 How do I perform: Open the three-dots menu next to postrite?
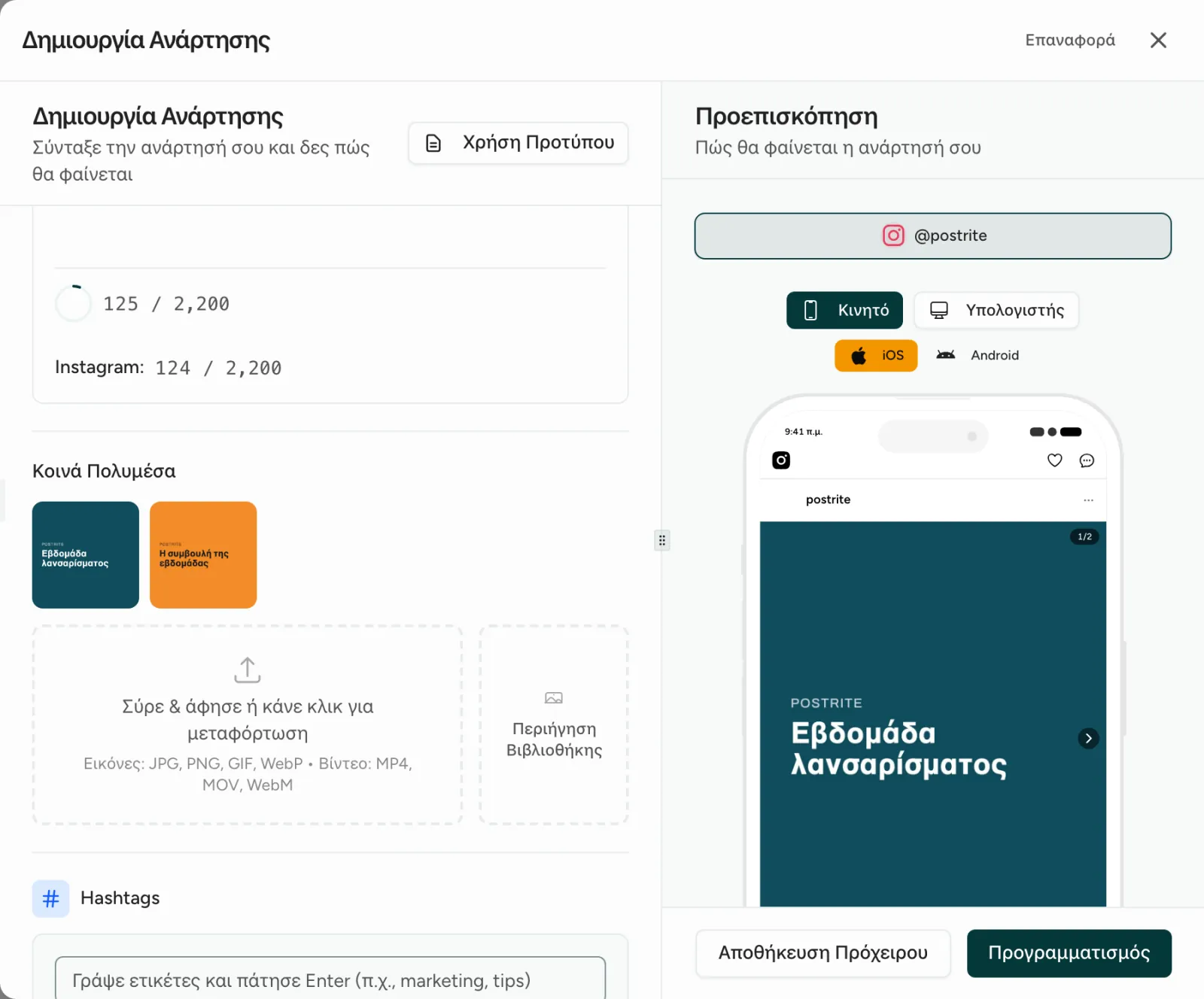click(1088, 500)
